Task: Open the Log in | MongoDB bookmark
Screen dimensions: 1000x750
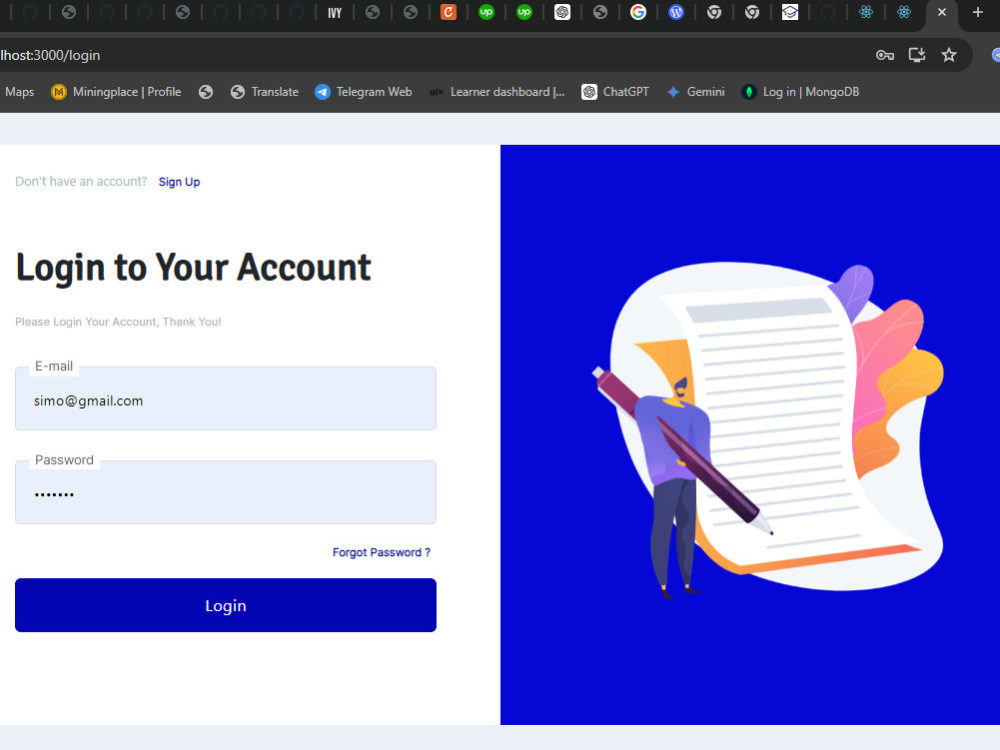Action: tap(800, 92)
